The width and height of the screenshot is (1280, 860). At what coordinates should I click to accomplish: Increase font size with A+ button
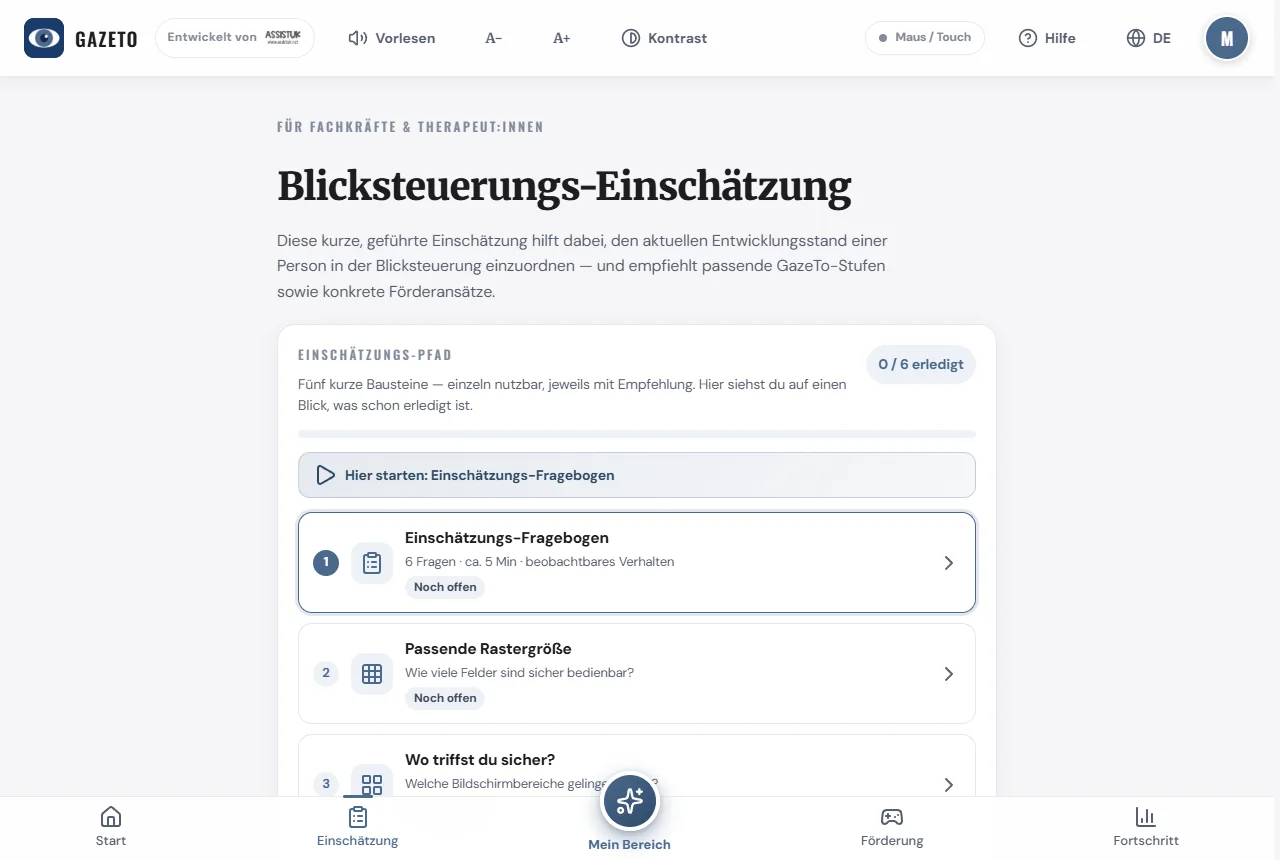[x=562, y=38]
